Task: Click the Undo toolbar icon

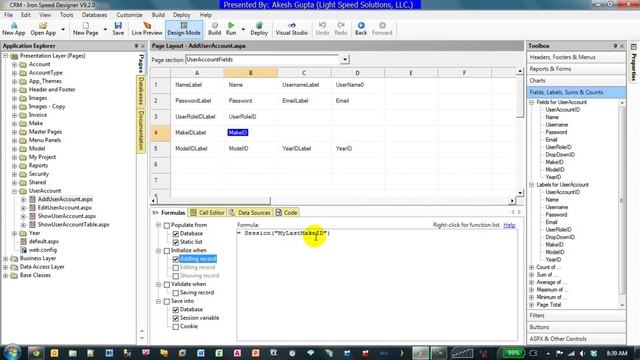Action: tap(322, 29)
